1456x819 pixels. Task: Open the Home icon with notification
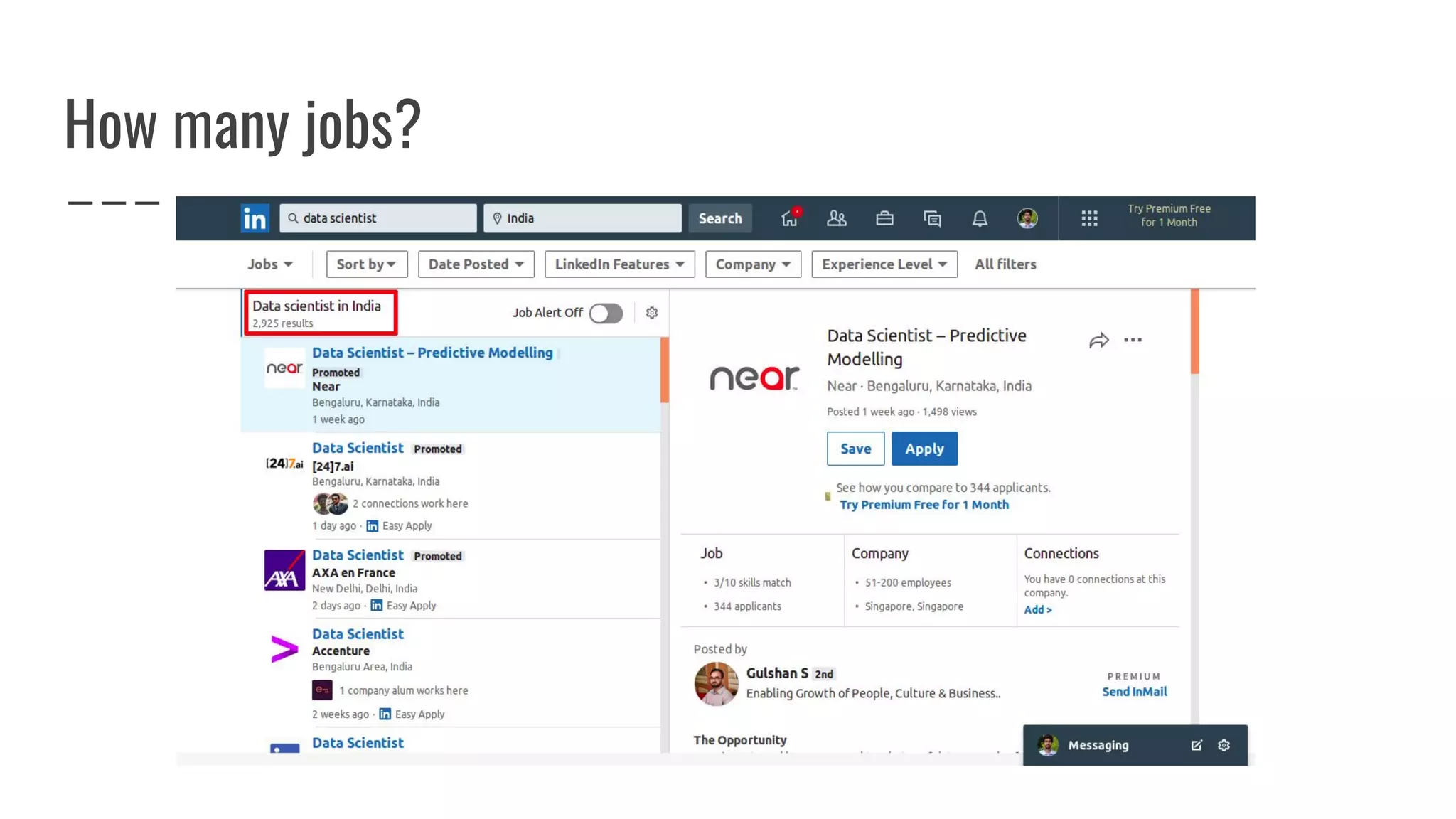[790, 218]
